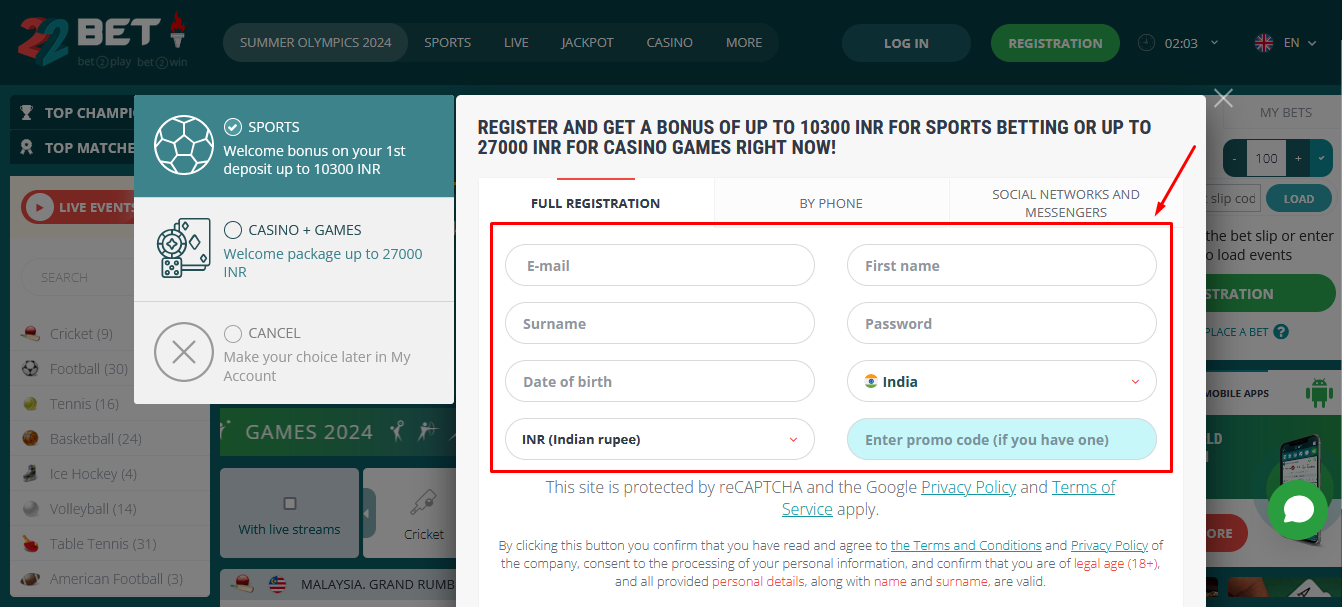This screenshot has height=610, width=1342.
Task: Switch to the By Phone tab
Action: pos(831,203)
